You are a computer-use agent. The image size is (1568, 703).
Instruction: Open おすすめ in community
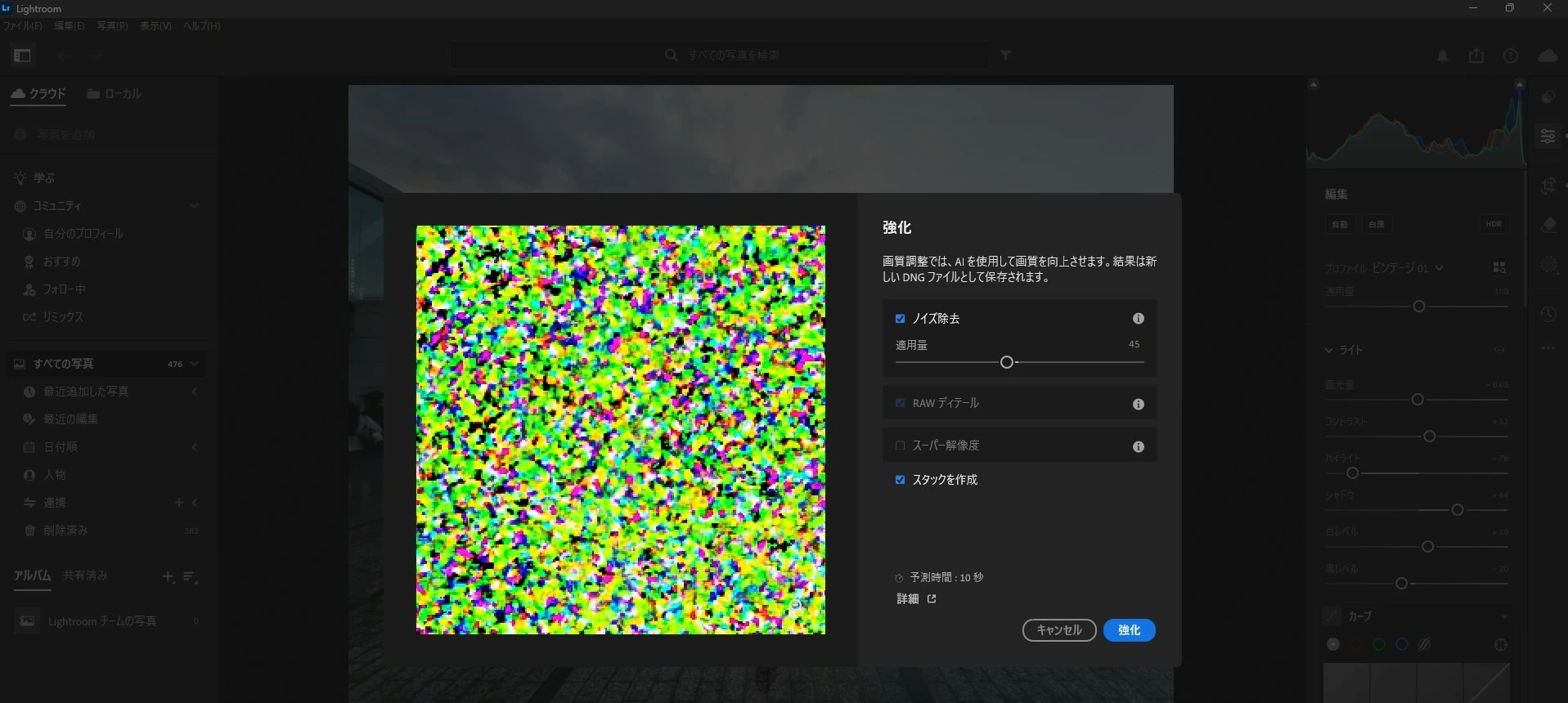tap(52, 262)
